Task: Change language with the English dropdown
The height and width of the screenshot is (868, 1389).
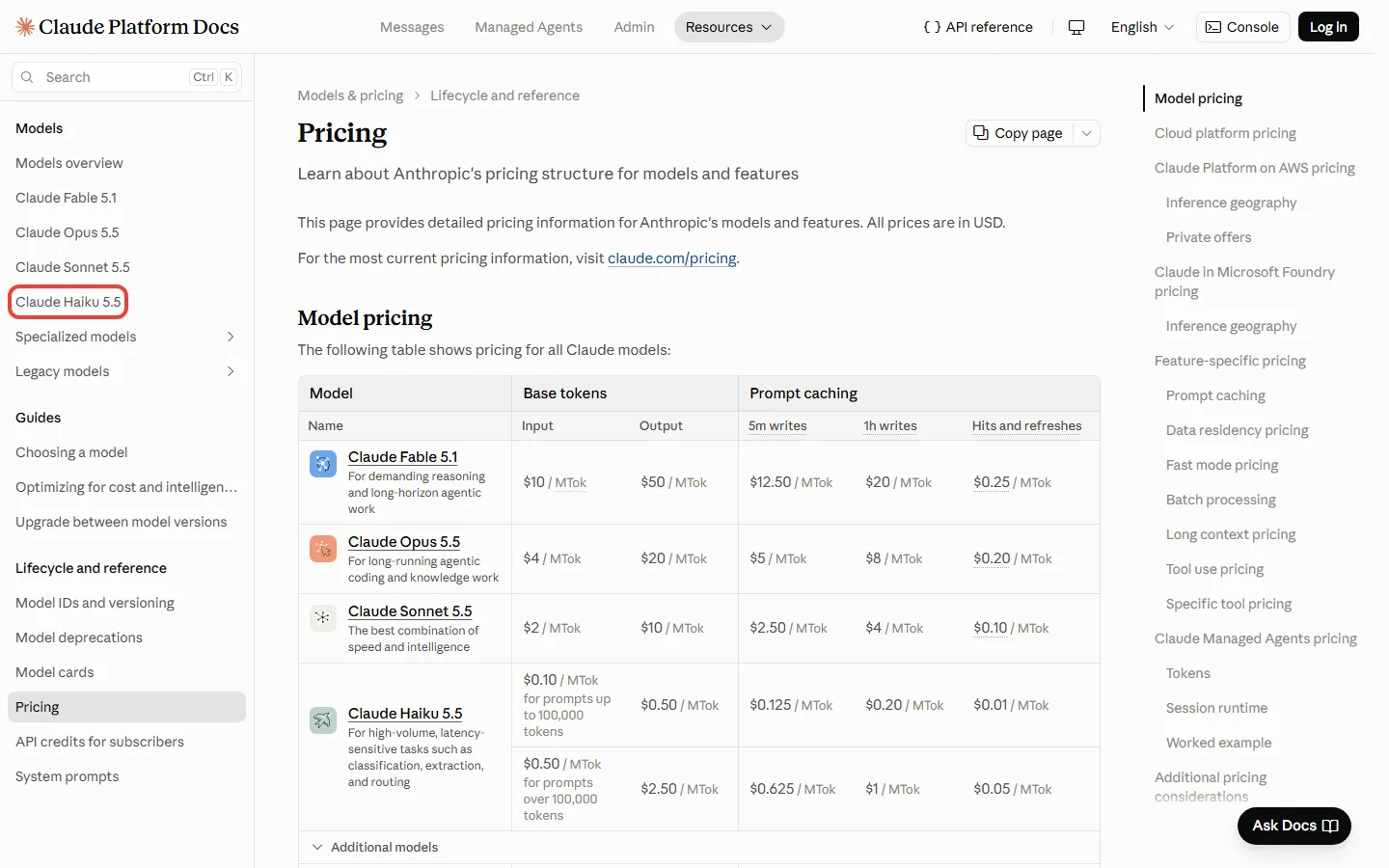Action: click(x=1142, y=27)
